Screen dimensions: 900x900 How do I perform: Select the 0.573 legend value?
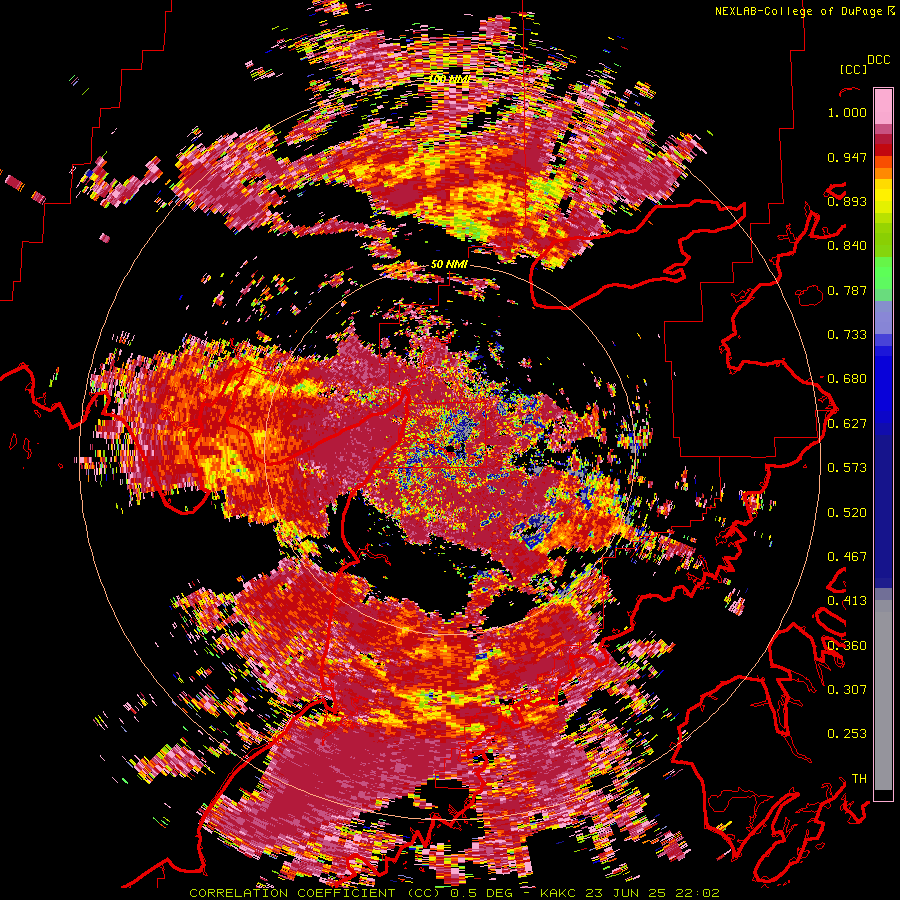[847, 468]
